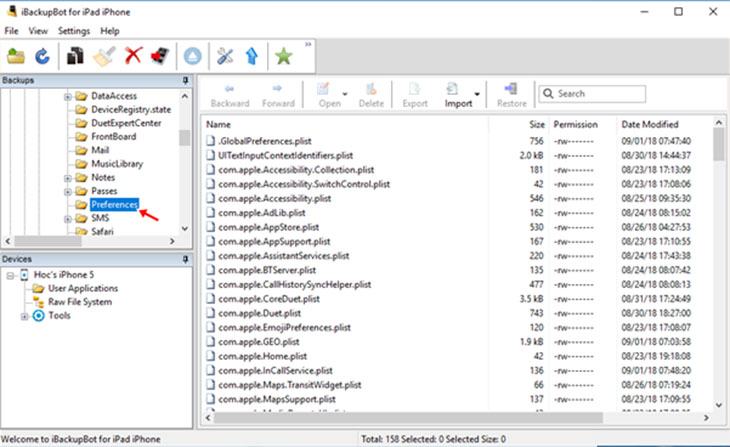The width and height of the screenshot is (730, 447).
Task: Expand the Tools node in Devices
Action: (x=24, y=317)
